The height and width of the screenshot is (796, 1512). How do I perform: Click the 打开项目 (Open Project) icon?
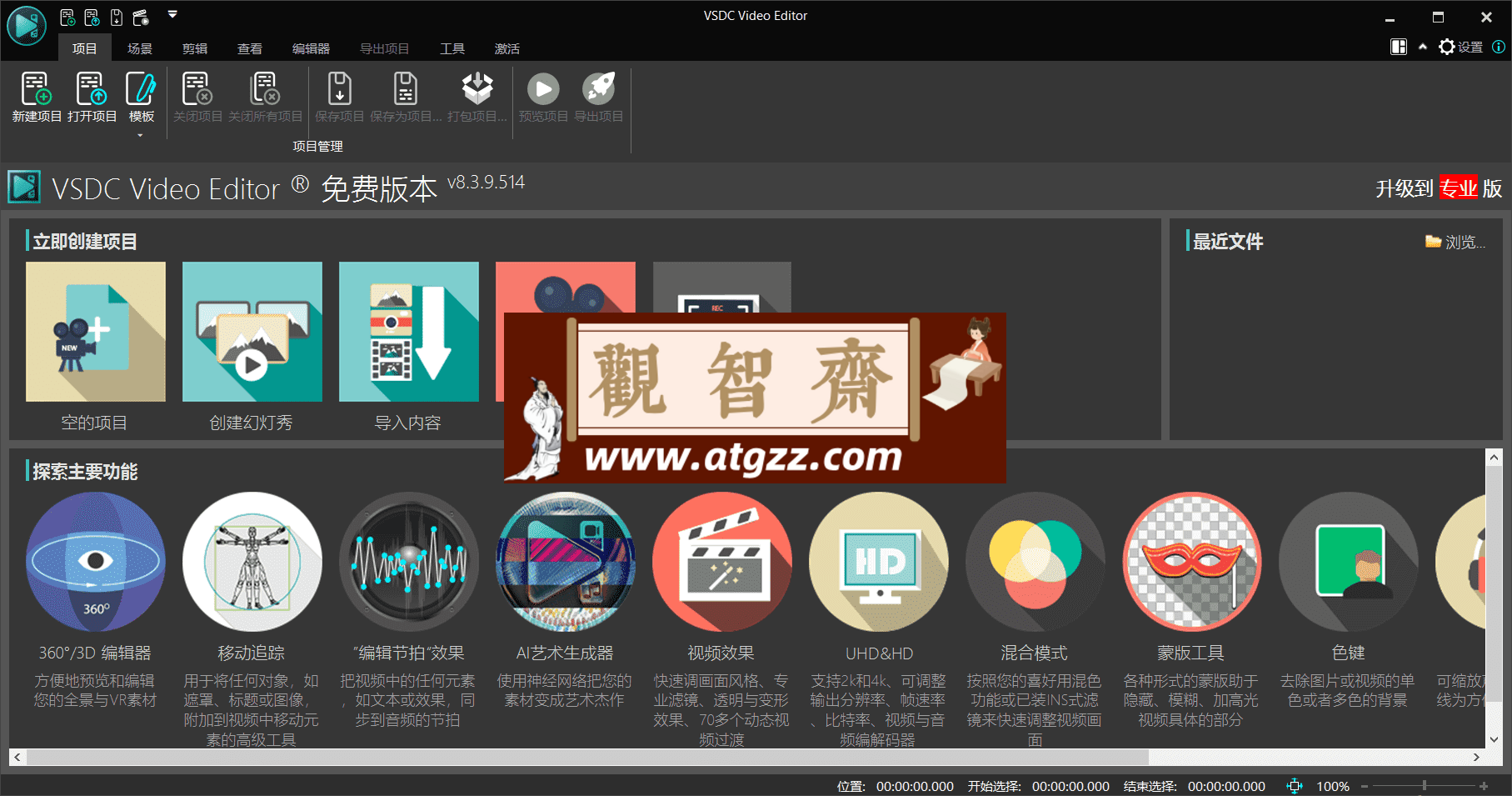[92, 88]
